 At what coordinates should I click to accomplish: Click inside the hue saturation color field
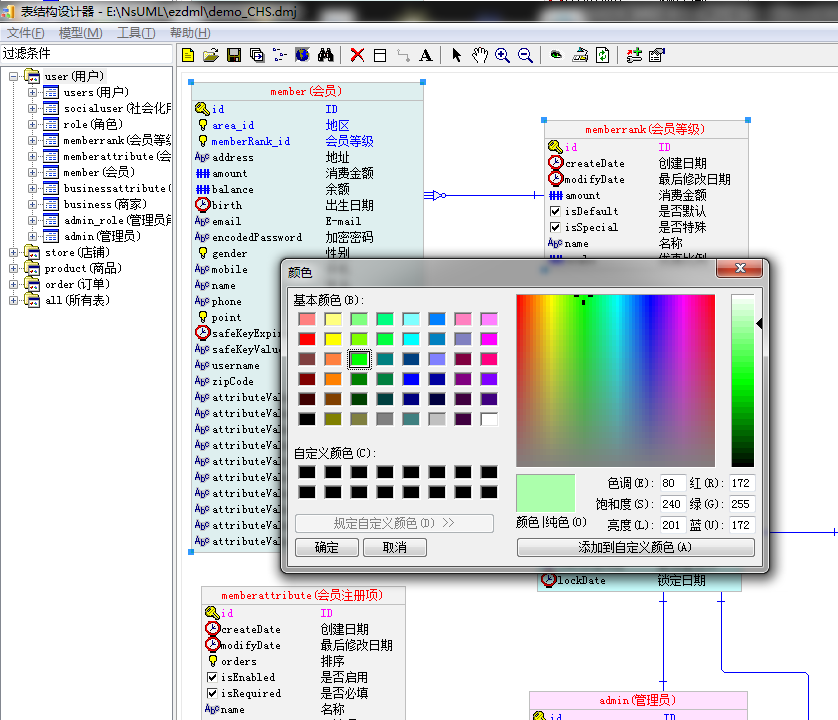tap(615, 381)
